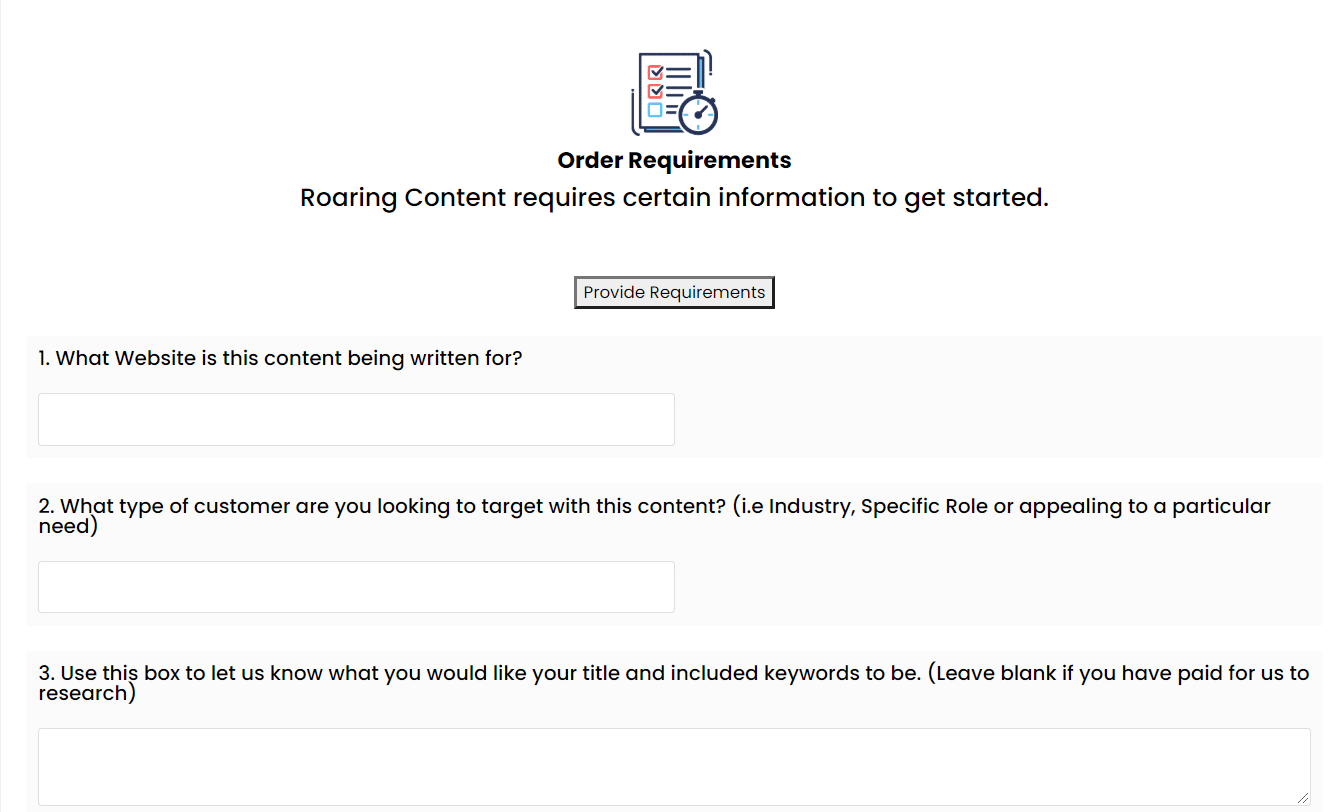Click the question 3 title and keywords label

click(x=480, y=673)
